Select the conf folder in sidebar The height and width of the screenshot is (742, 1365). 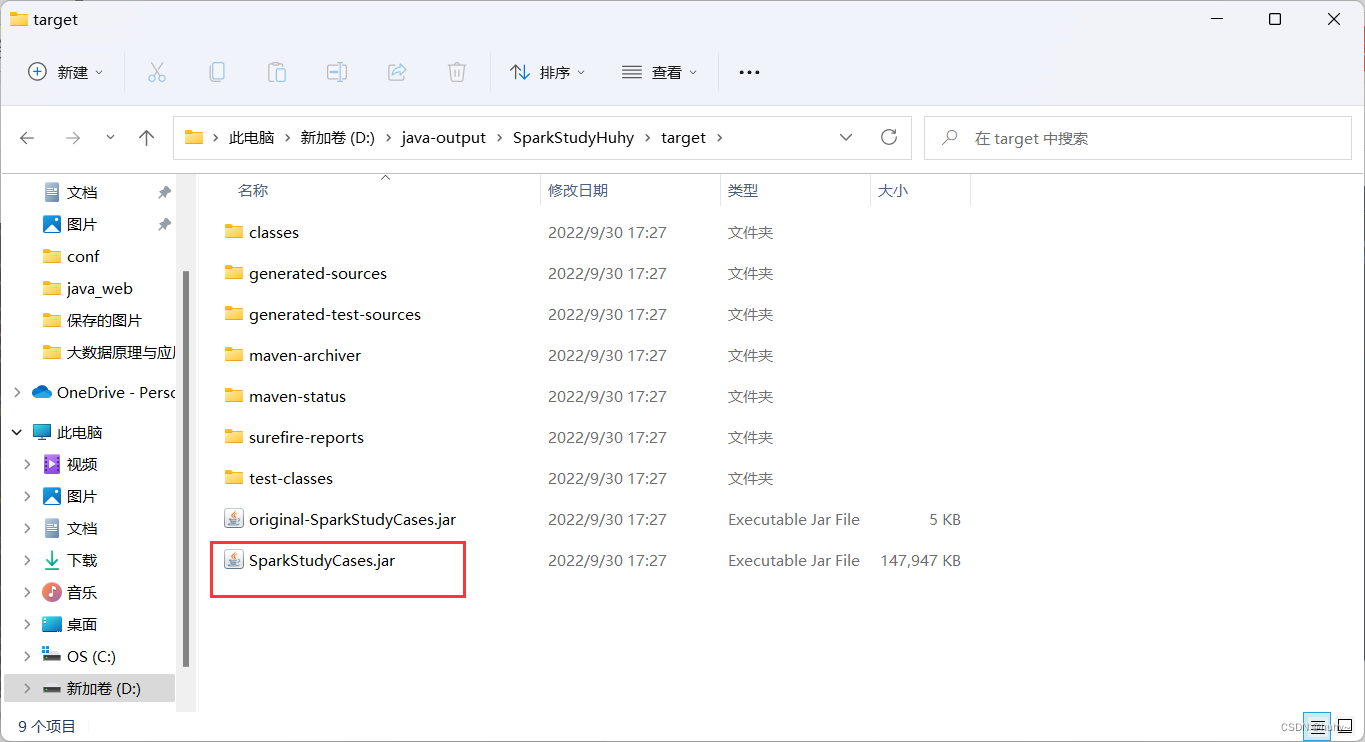coord(82,256)
